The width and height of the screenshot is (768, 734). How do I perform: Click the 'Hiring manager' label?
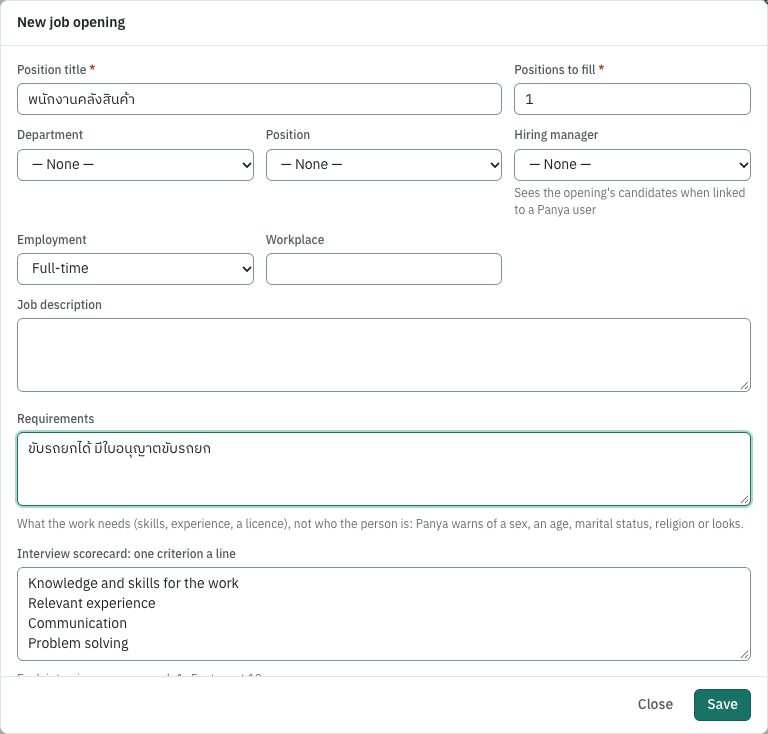[x=556, y=135]
